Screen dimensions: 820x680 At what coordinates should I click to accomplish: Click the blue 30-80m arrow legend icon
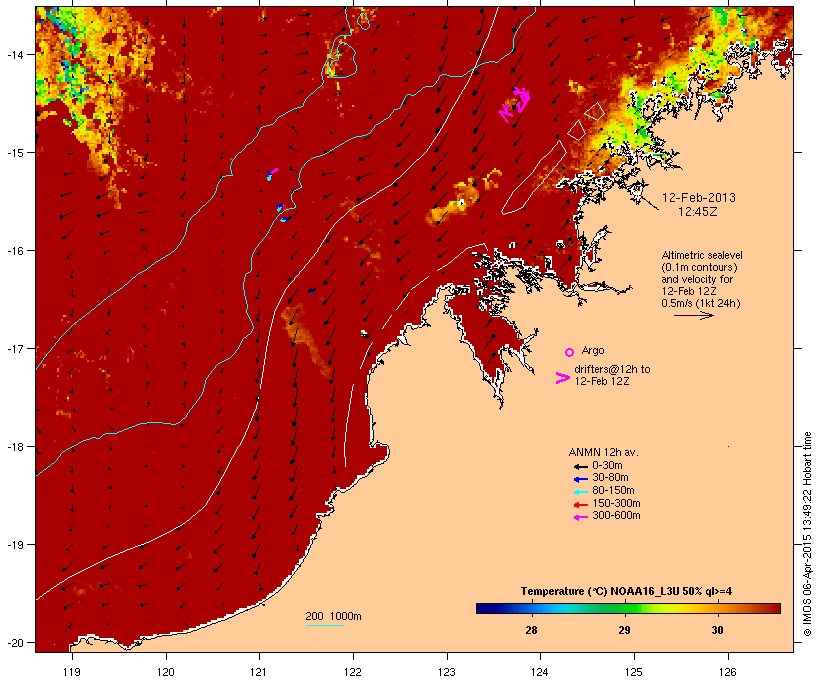pos(580,479)
